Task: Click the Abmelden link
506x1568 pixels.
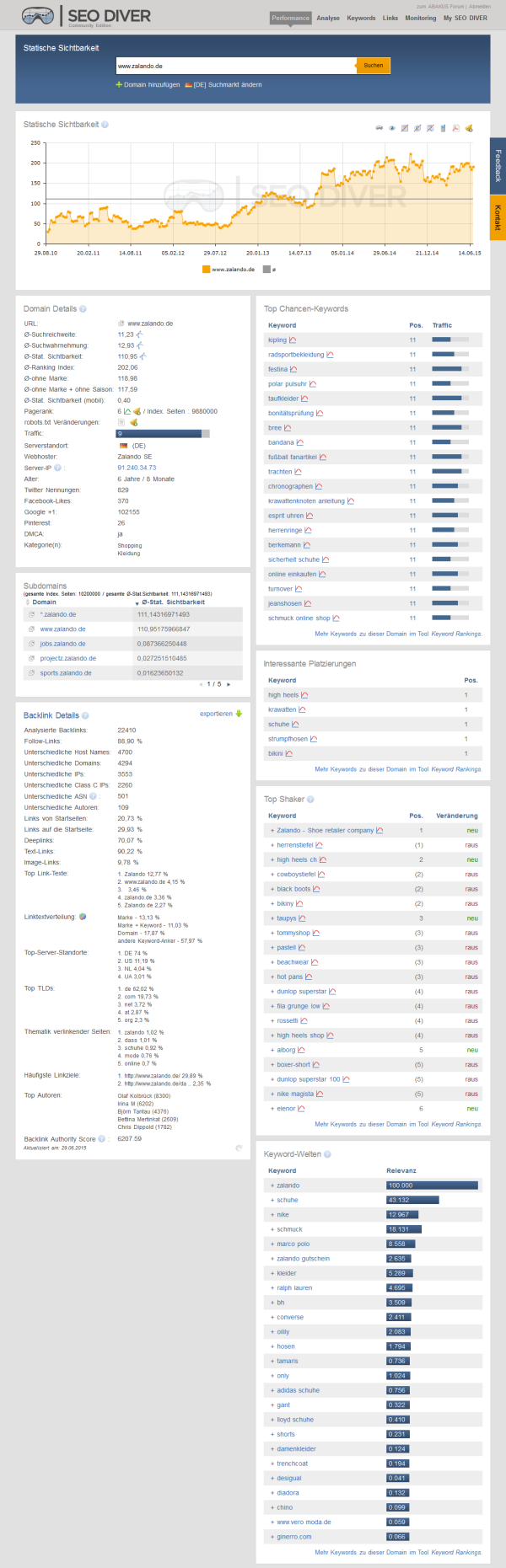Action: [480, 6]
